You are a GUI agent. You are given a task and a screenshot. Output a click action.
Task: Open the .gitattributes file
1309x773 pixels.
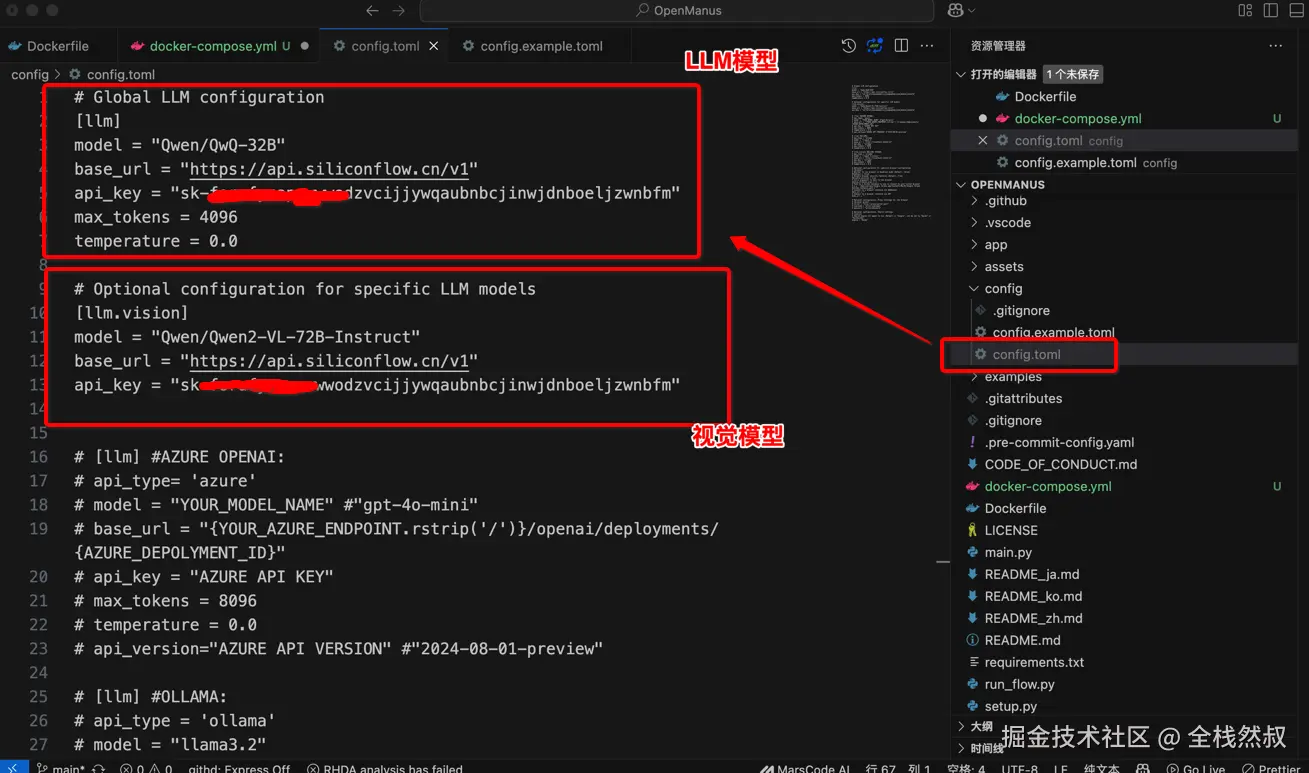tap(1023, 399)
